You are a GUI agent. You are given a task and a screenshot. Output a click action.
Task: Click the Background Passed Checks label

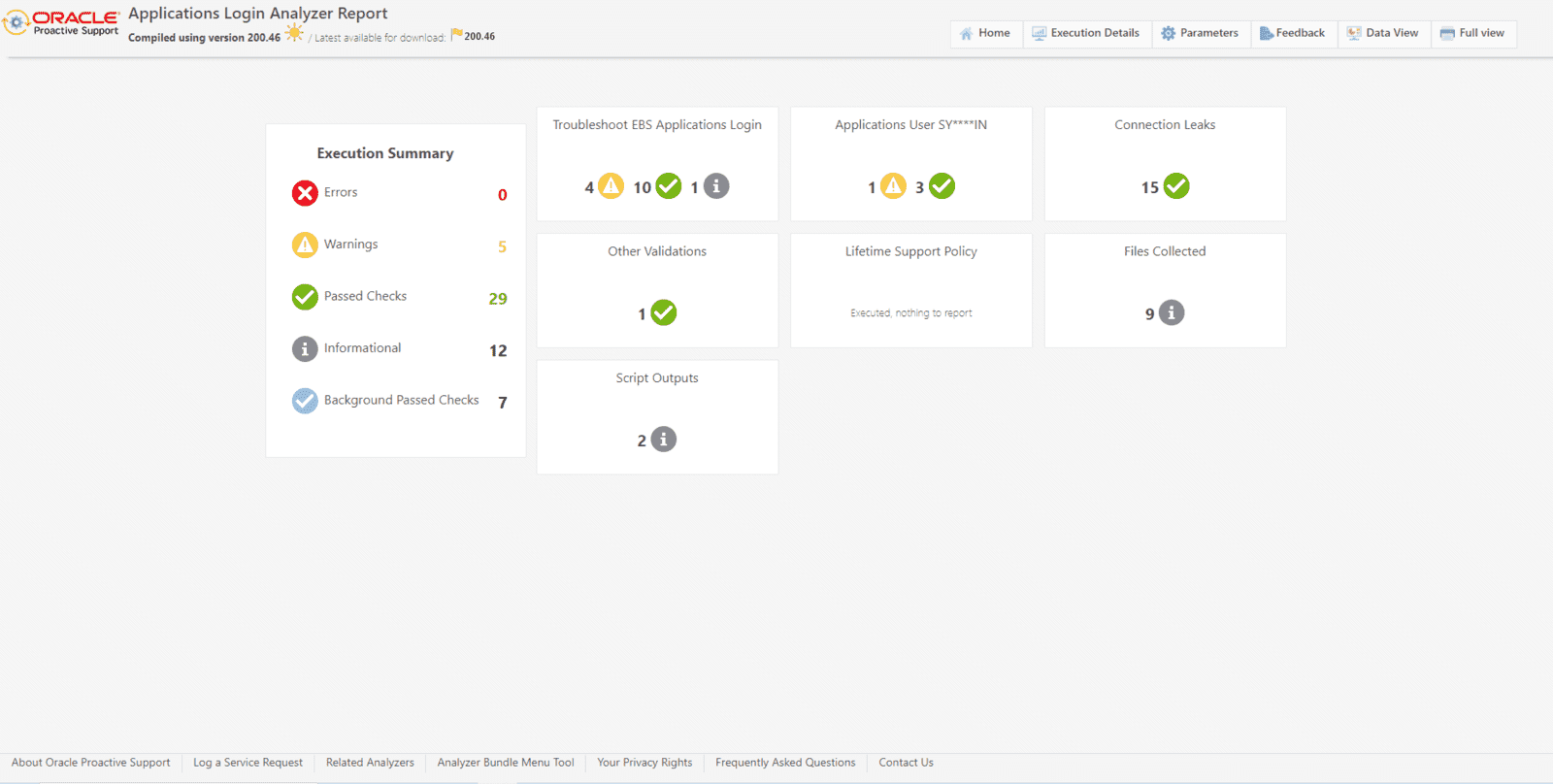pyautogui.click(x=401, y=400)
